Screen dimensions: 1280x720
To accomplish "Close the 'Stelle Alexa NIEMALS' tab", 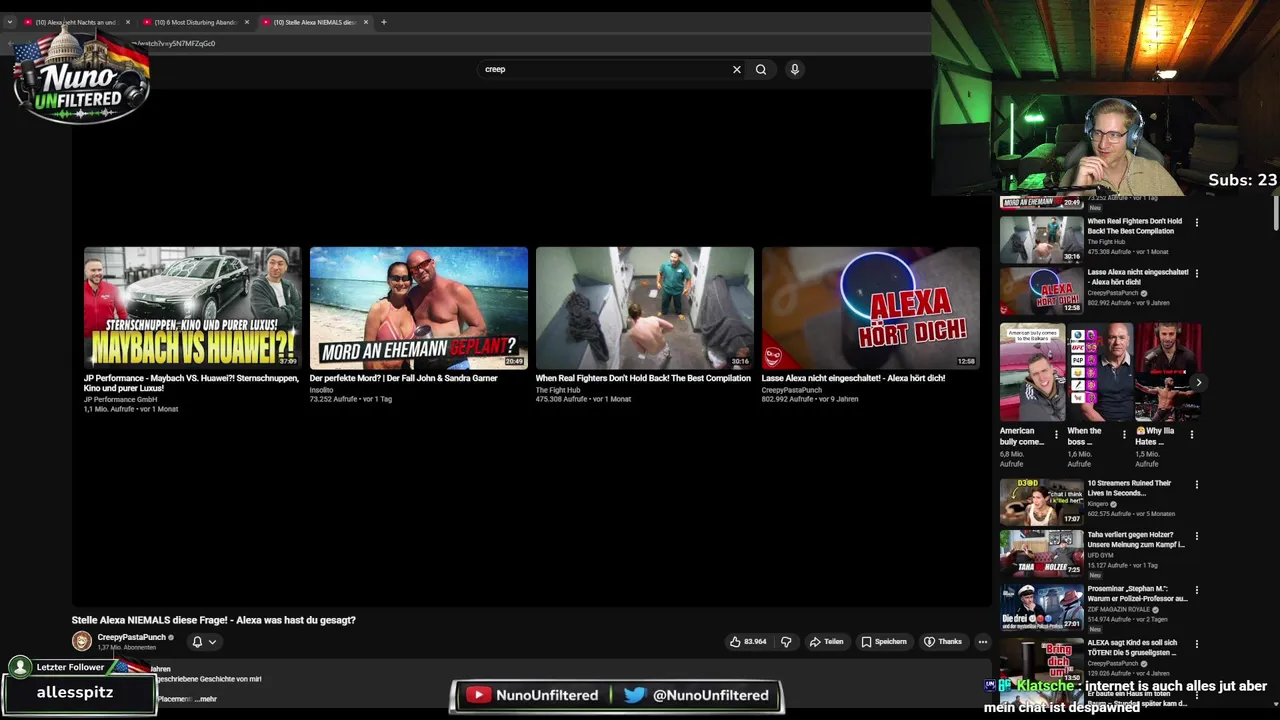I will point(366,22).
